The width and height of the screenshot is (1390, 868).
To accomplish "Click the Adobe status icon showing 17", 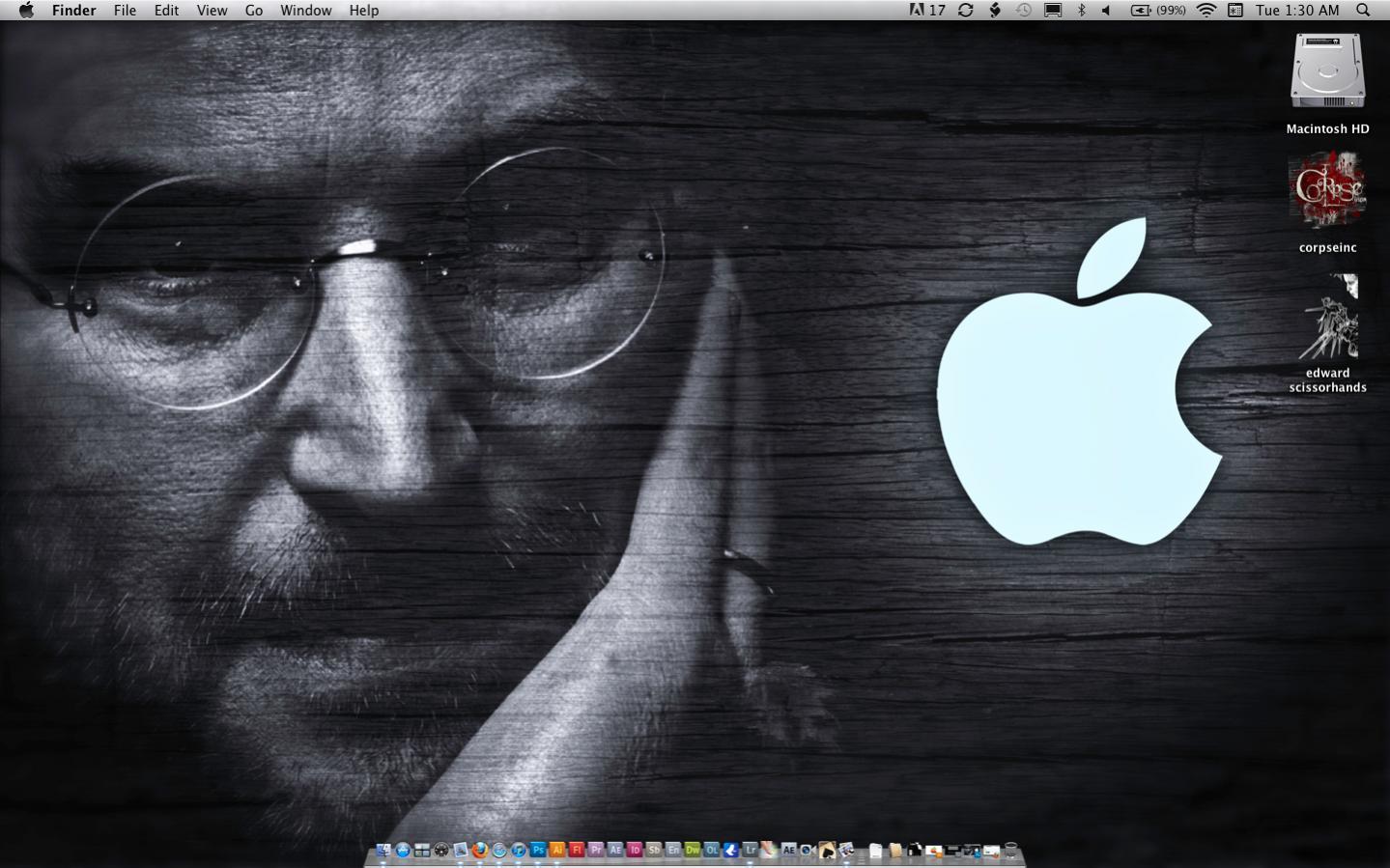I will coord(926,10).
